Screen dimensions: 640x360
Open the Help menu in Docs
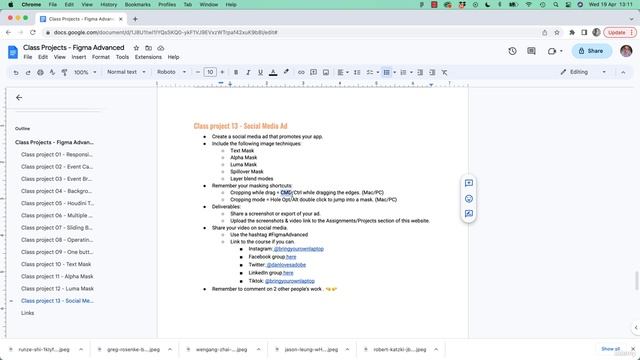point(173,57)
